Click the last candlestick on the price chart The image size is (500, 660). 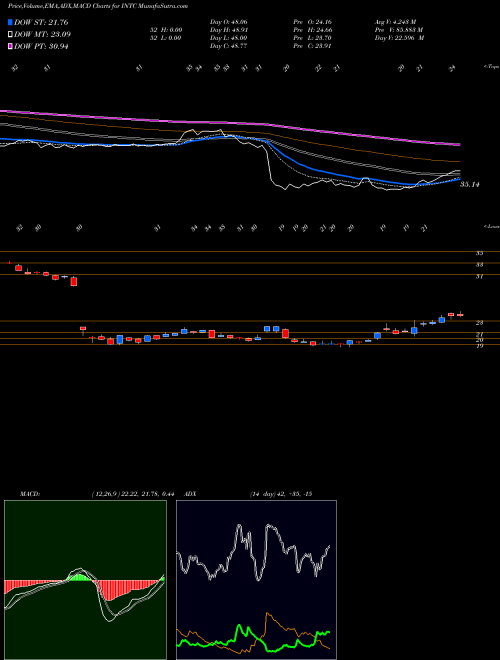tap(460, 314)
